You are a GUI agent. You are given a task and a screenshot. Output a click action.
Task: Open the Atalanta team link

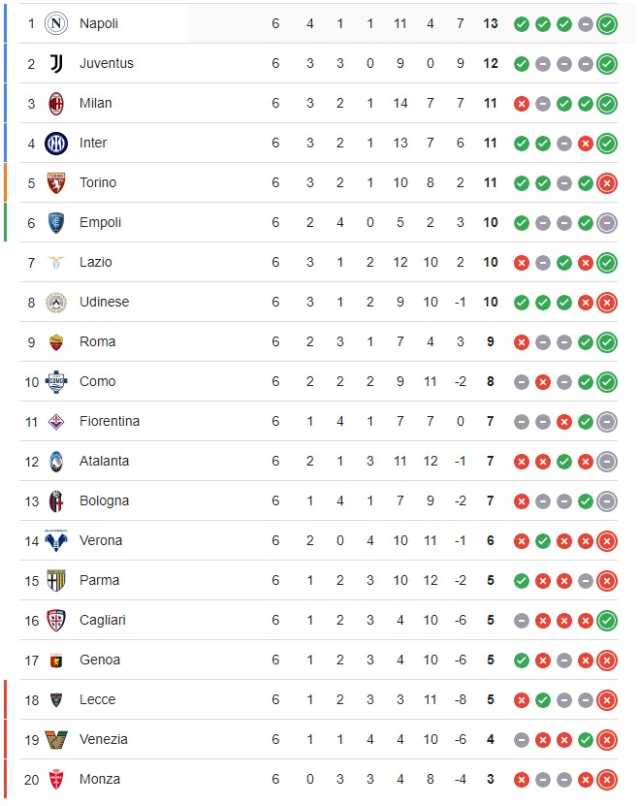pyautogui.click(x=104, y=461)
